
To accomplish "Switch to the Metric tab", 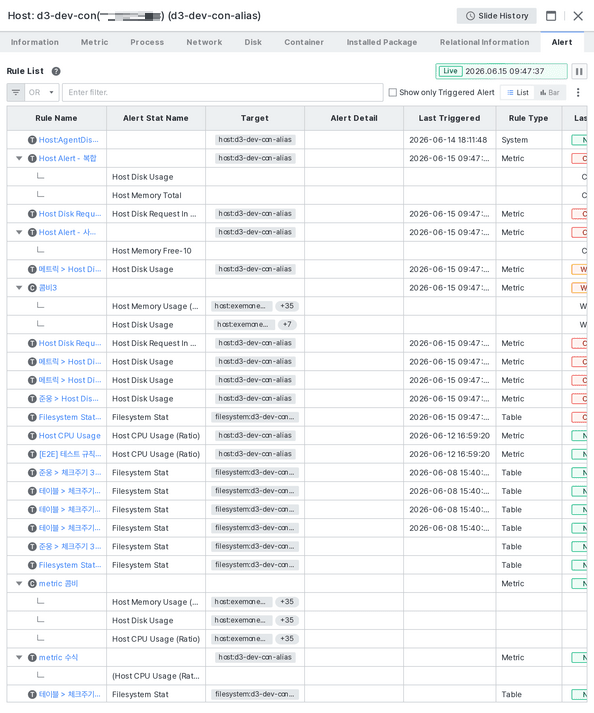I will [x=95, y=42].
